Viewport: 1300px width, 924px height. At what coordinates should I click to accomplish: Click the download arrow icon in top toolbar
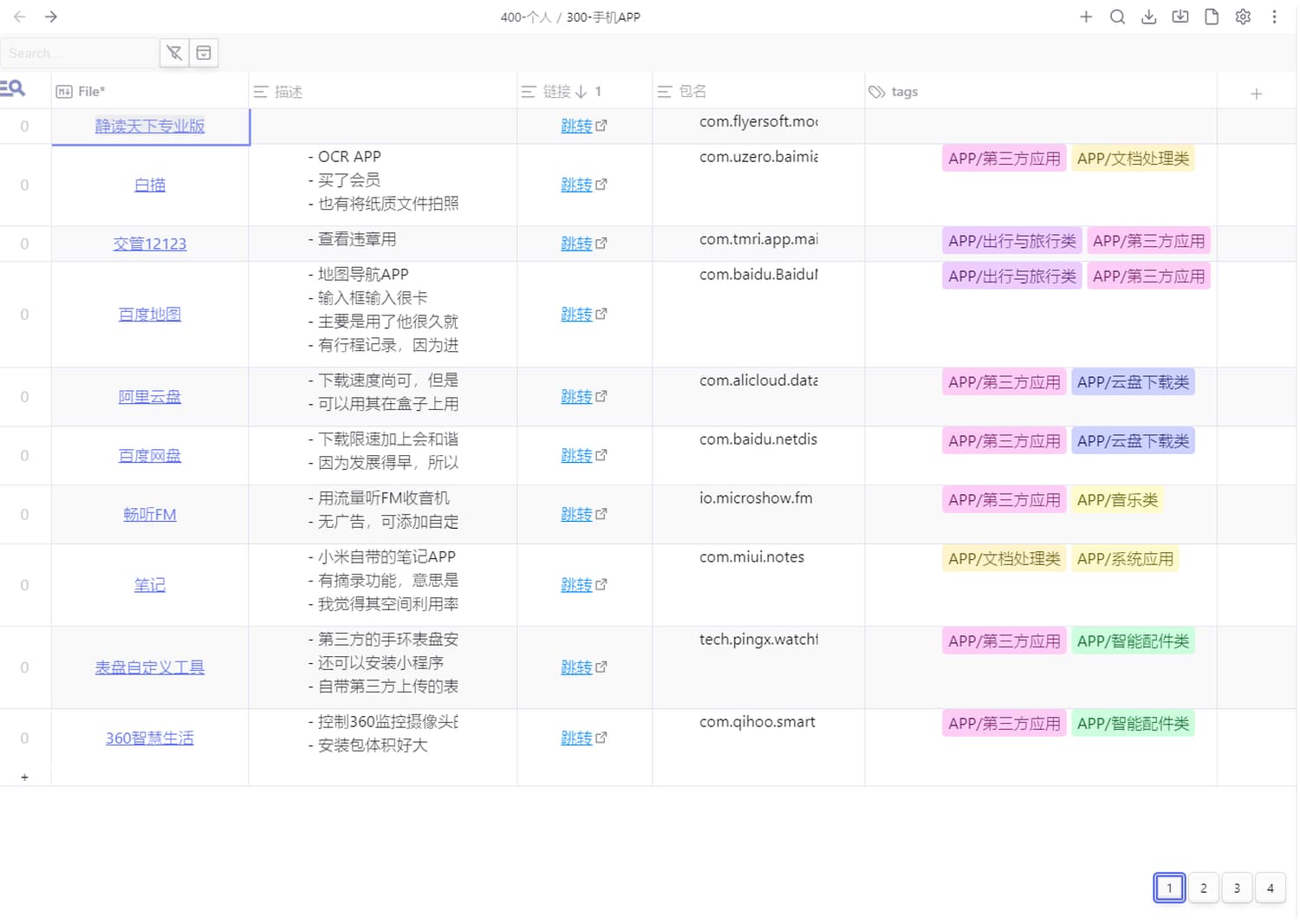1148,16
